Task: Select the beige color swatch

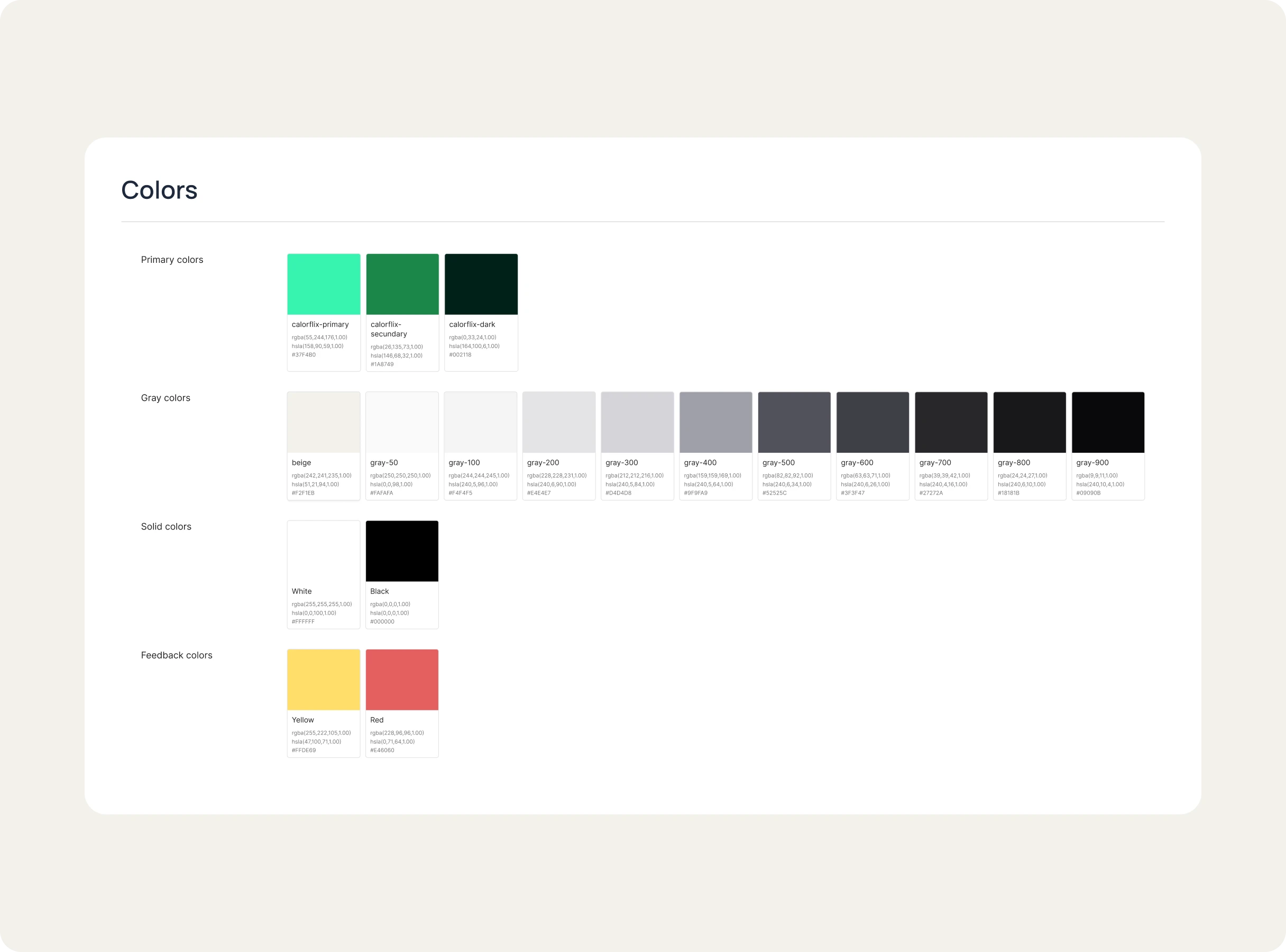Action: click(x=323, y=423)
